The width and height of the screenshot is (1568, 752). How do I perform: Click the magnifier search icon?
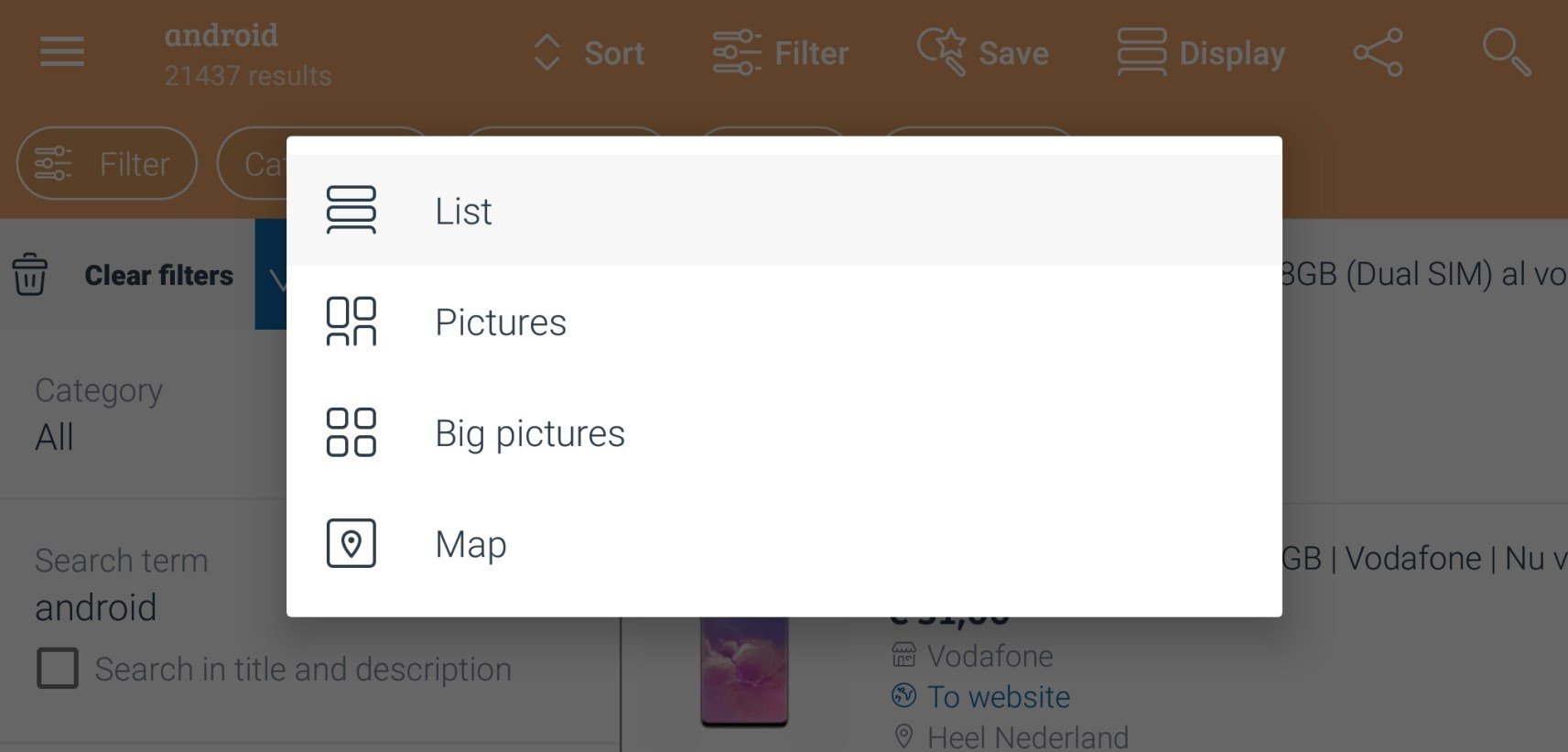pos(1506,52)
